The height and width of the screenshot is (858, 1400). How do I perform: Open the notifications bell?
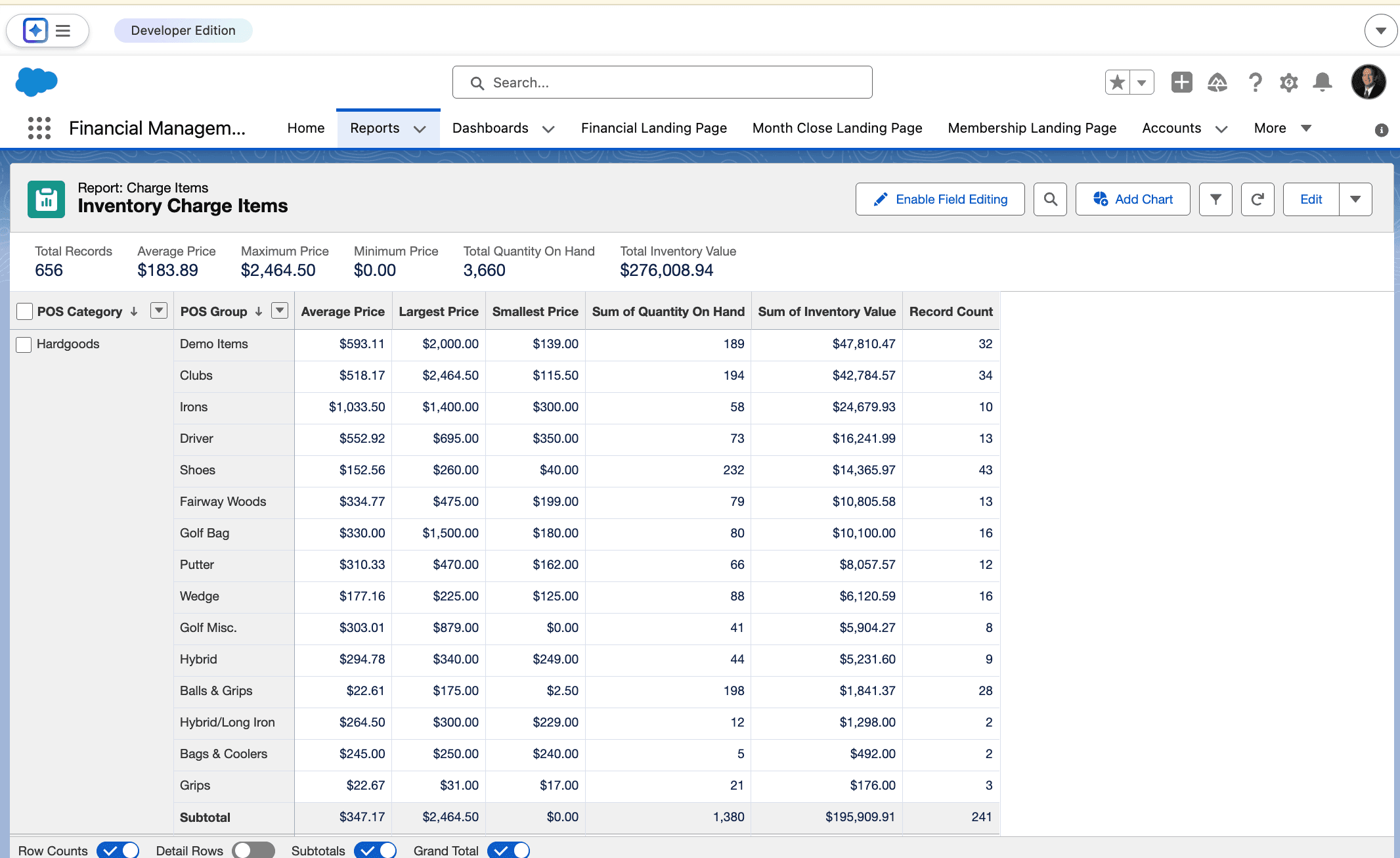coord(1323,82)
